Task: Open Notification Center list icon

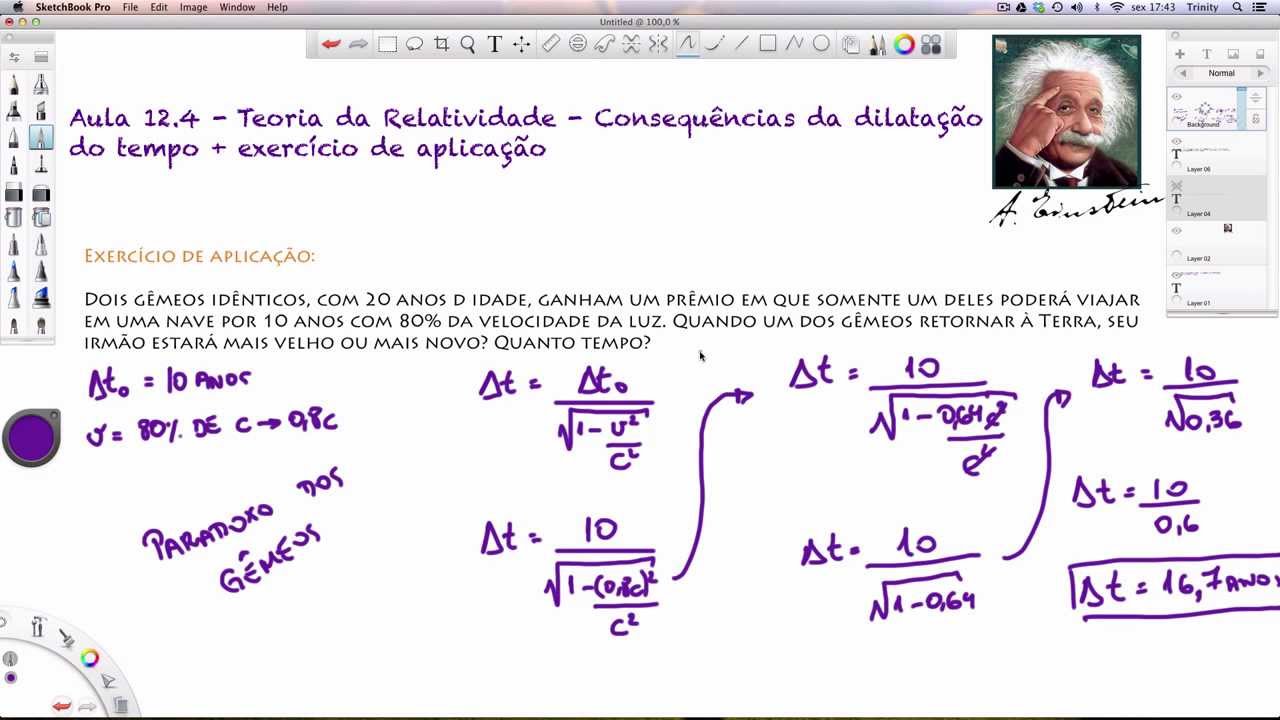Action: (1259, 7)
